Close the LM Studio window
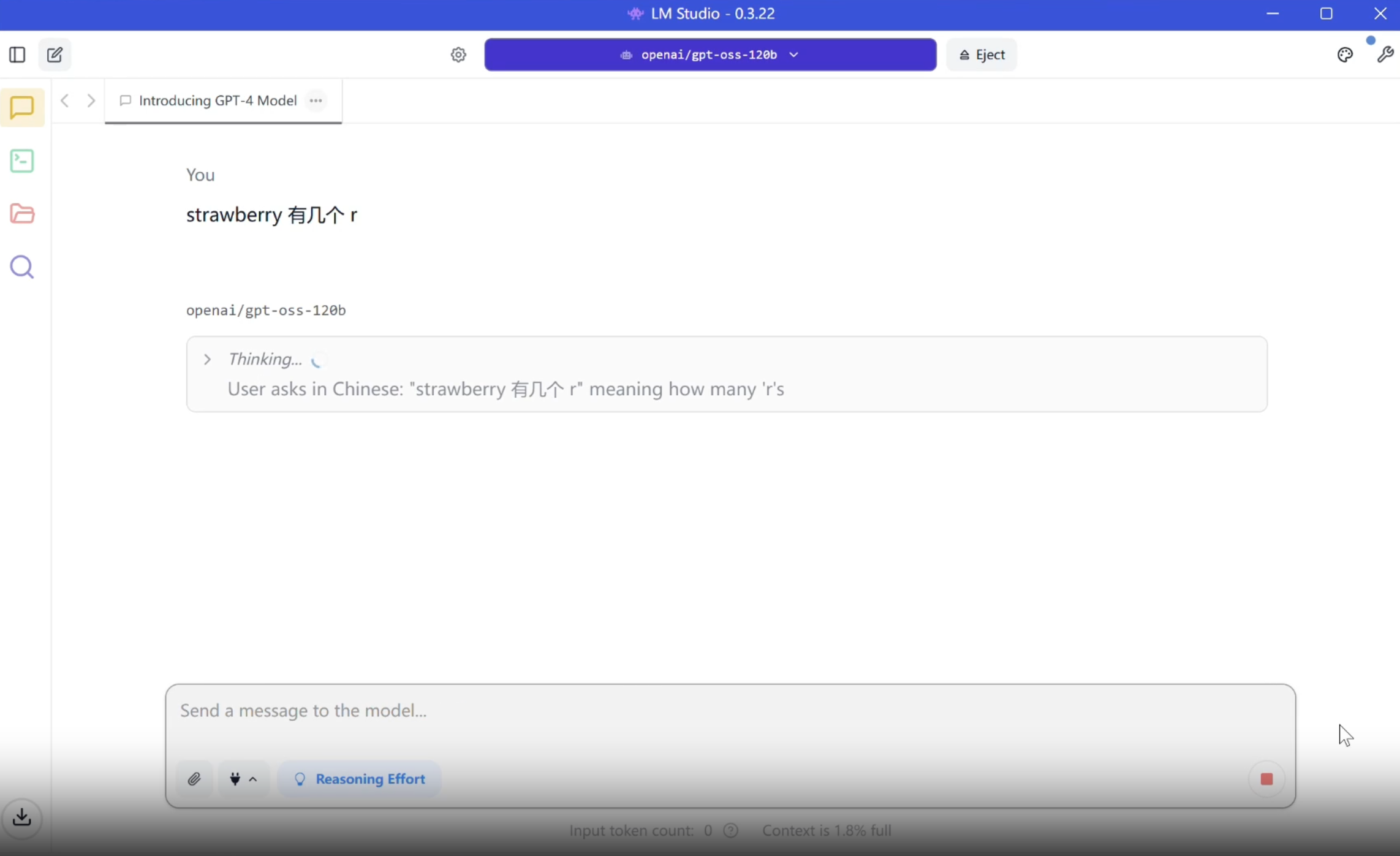1400x856 pixels. [1380, 13]
